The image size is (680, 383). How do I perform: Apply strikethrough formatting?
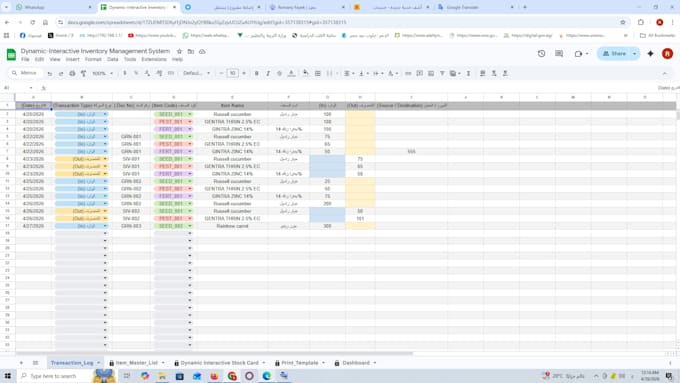tap(279, 73)
